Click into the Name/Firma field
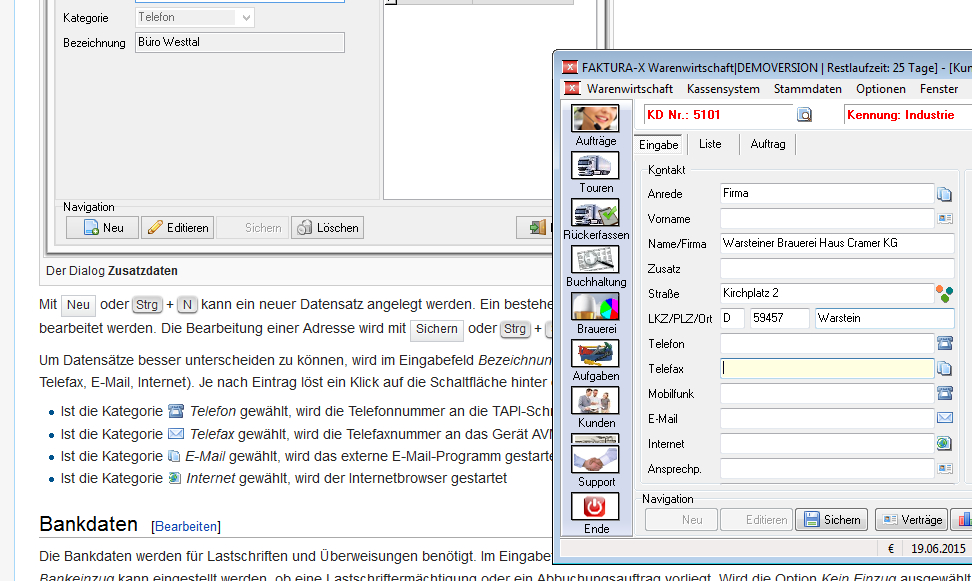Viewport: 972px width, 581px height. point(837,243)
